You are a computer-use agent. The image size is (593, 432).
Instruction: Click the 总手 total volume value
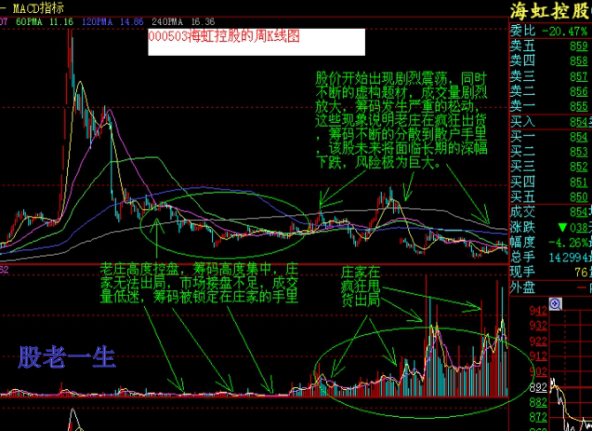[570, 258]
